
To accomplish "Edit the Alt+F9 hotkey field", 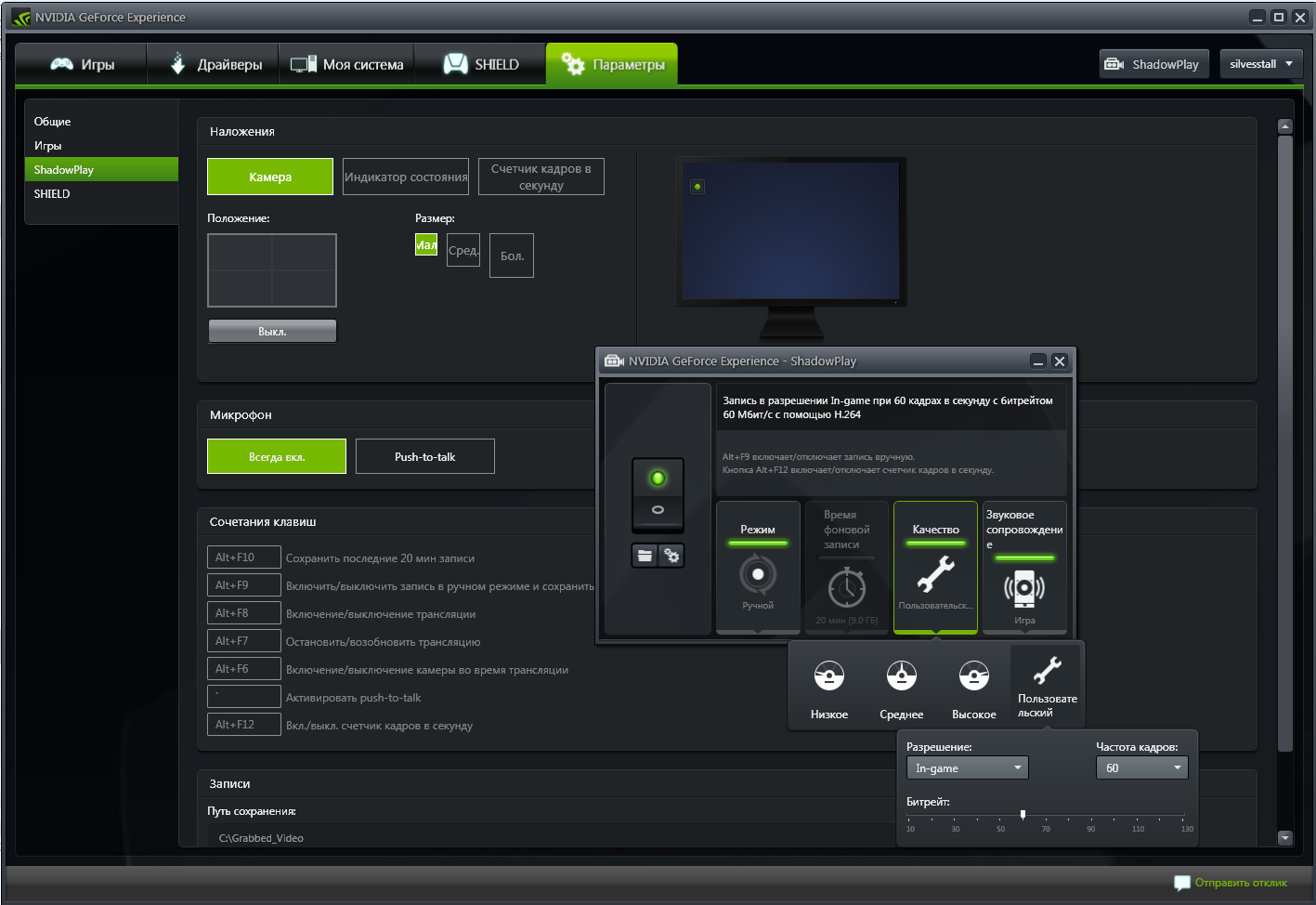I will coord(244,585).
